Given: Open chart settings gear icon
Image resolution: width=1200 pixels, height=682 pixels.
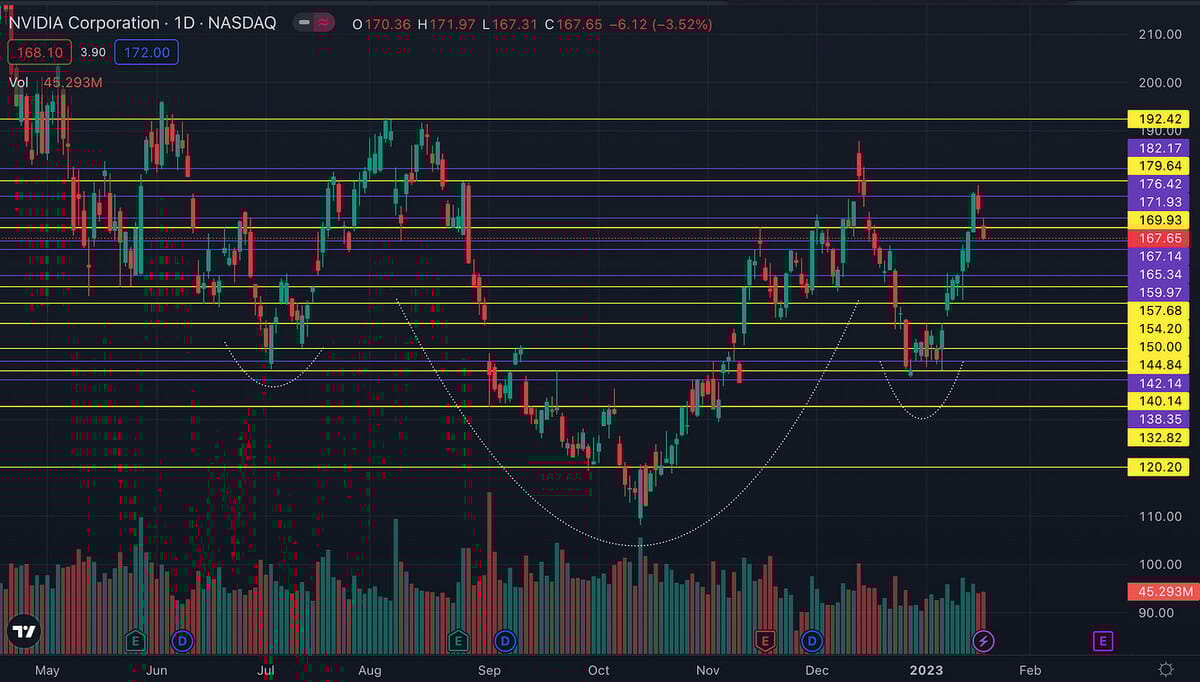Looking at the screenshot, I should click(1165, 669).
